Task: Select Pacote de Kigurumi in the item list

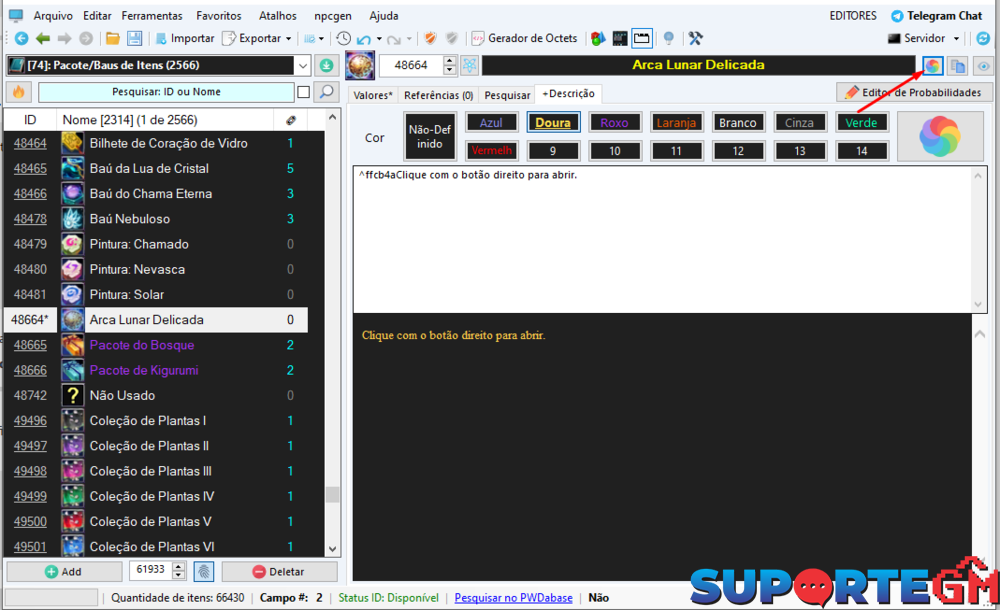Action: (144, 370)
